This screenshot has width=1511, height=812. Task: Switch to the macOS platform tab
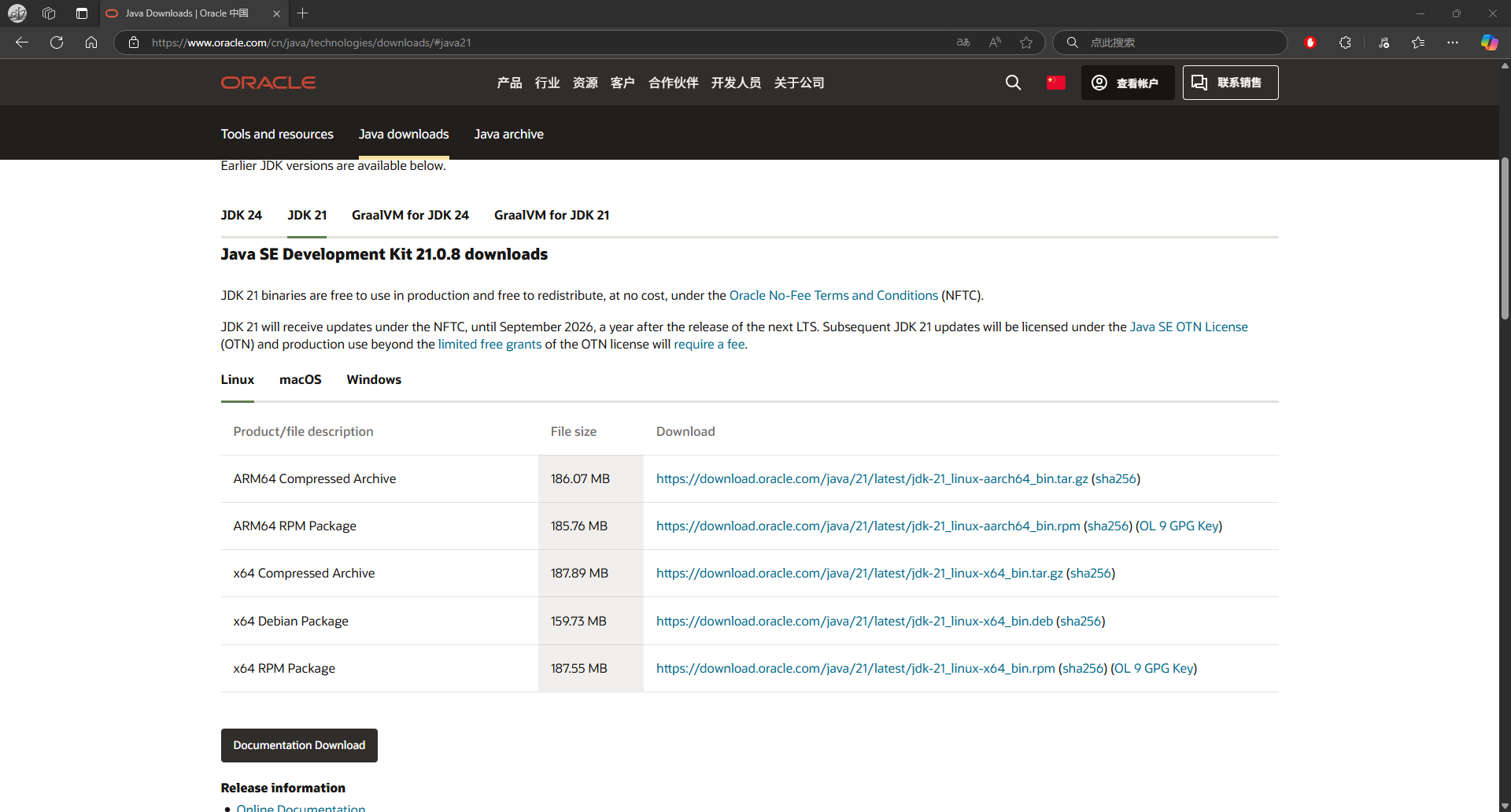point(301,380)
